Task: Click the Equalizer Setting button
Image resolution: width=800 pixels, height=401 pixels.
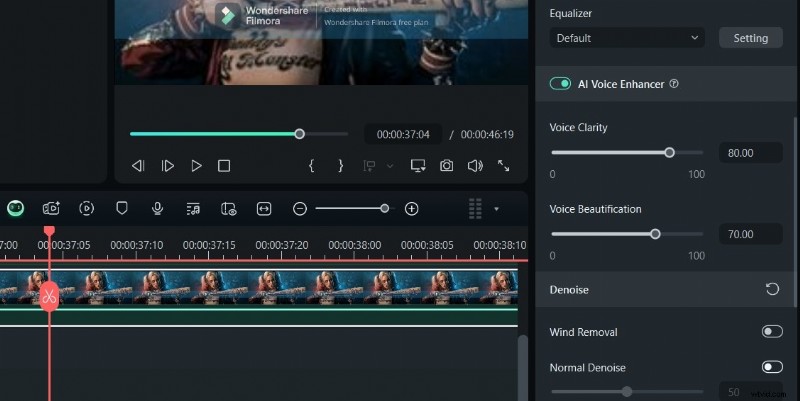Action: pyautogui.click(x=751, y=38)
